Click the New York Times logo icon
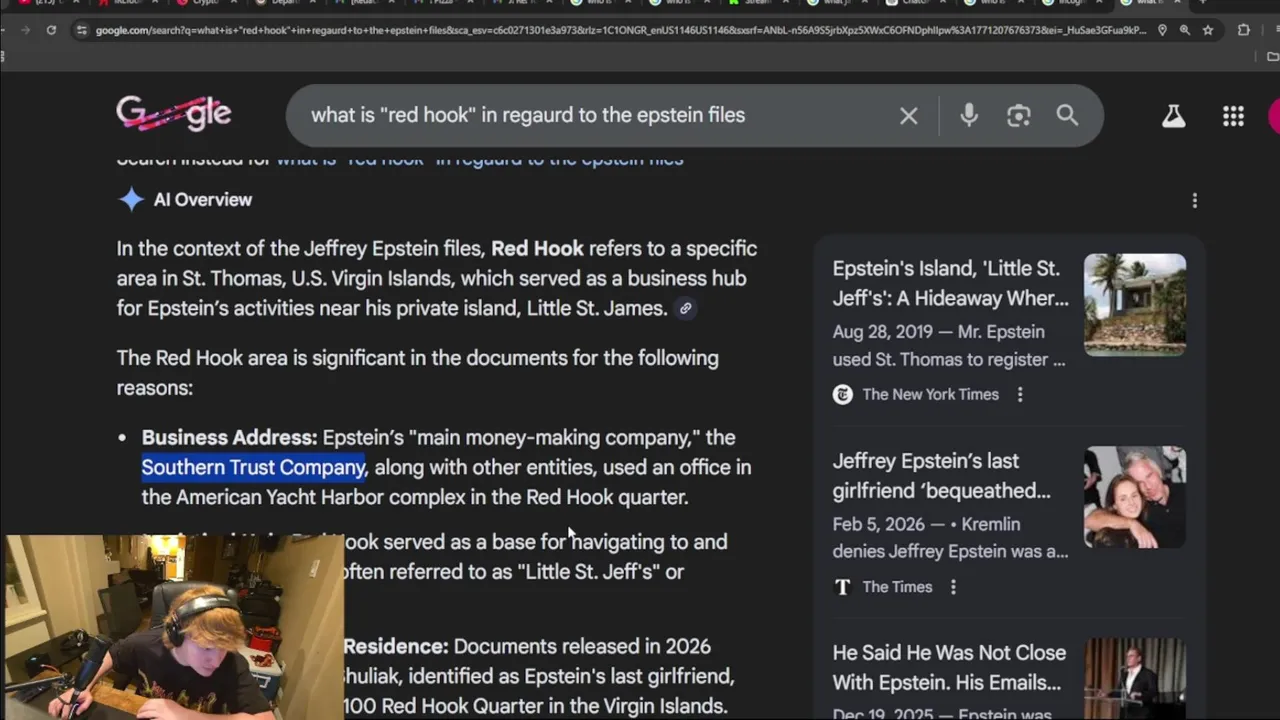The height and width of the screenshot is (720, 1280). point(842,394)
